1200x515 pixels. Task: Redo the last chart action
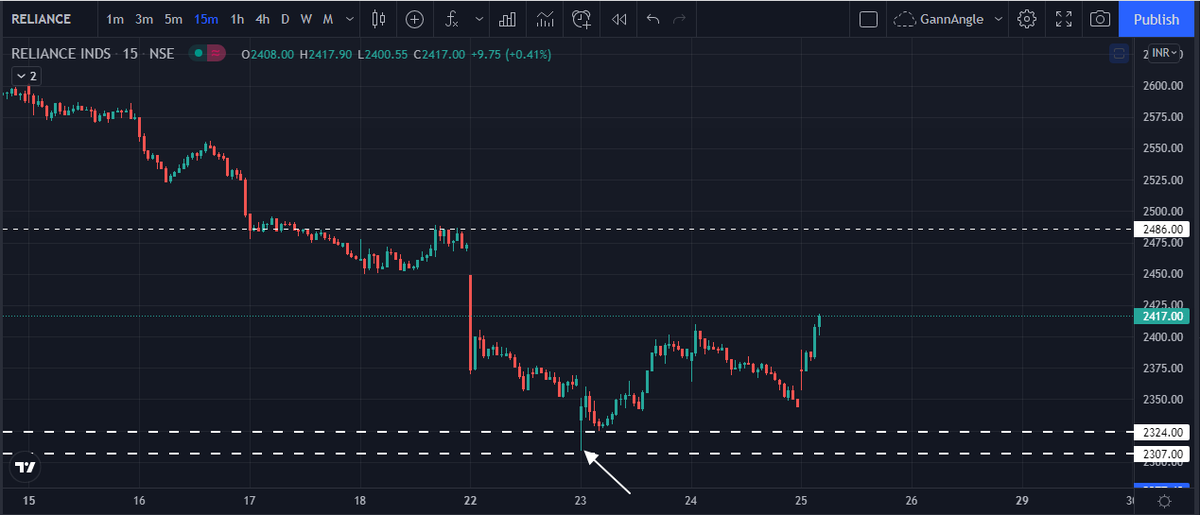click(680, 19)
